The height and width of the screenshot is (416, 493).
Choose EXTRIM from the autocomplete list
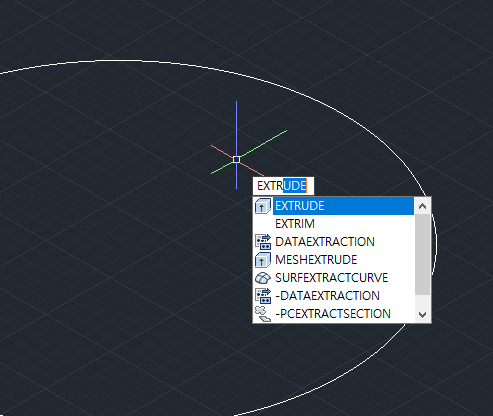[334, 224]
